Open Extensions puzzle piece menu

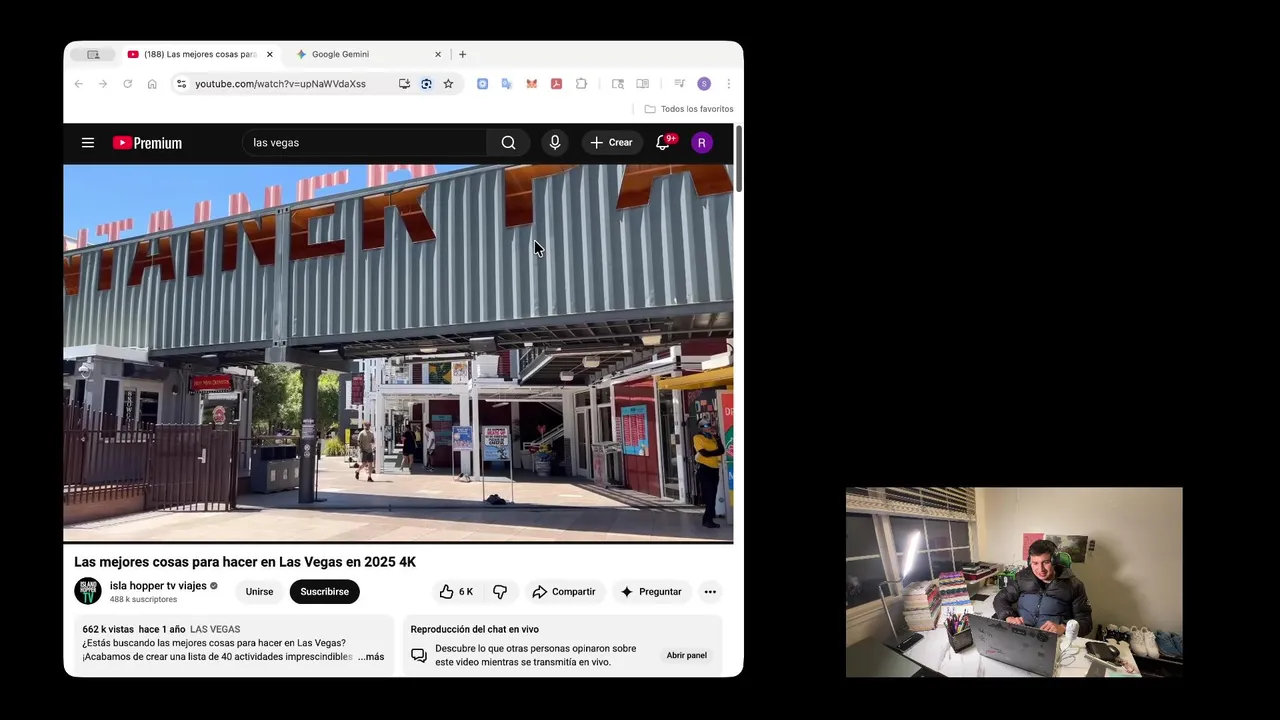pos(581,84)
